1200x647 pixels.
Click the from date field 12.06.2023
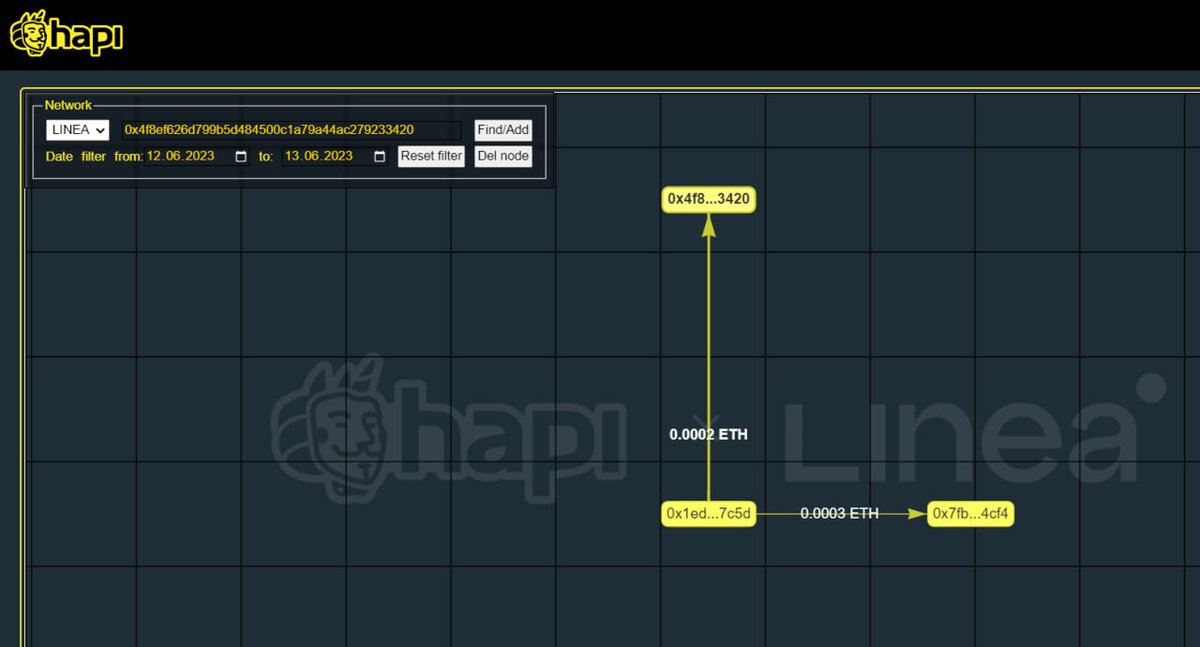click(x=197, y=157)
